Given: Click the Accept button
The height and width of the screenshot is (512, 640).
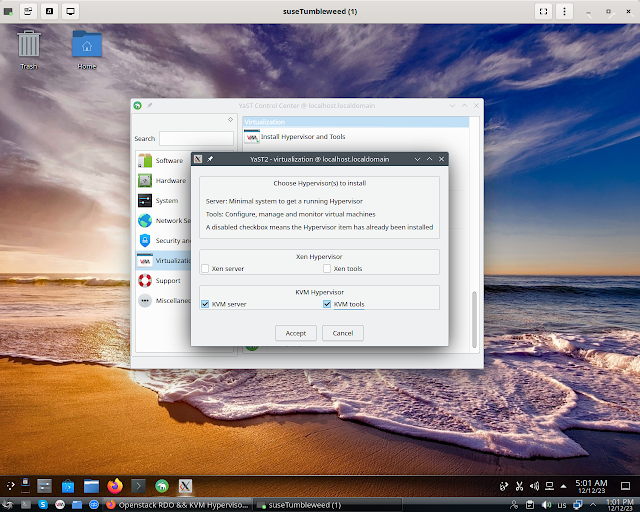Looking at the screenshot, I should tap(296, 333).
